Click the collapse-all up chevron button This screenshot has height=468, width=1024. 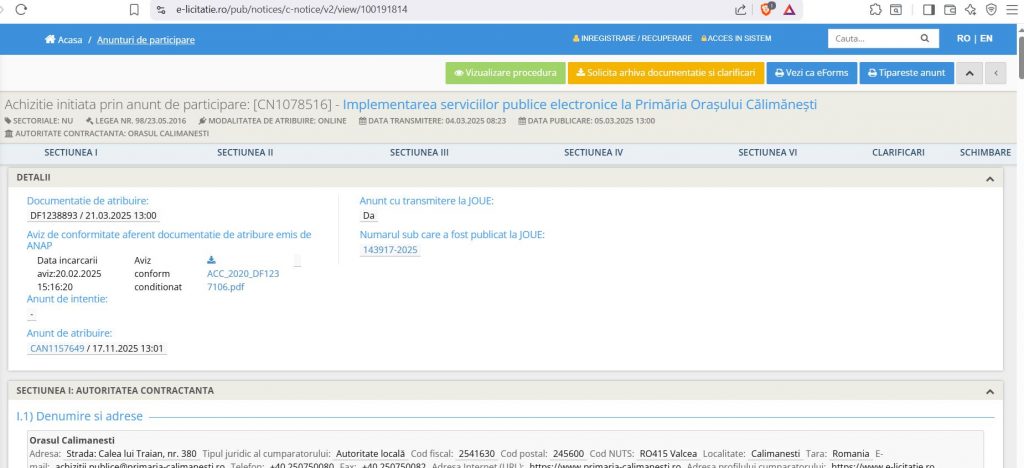tap(969, 73)
